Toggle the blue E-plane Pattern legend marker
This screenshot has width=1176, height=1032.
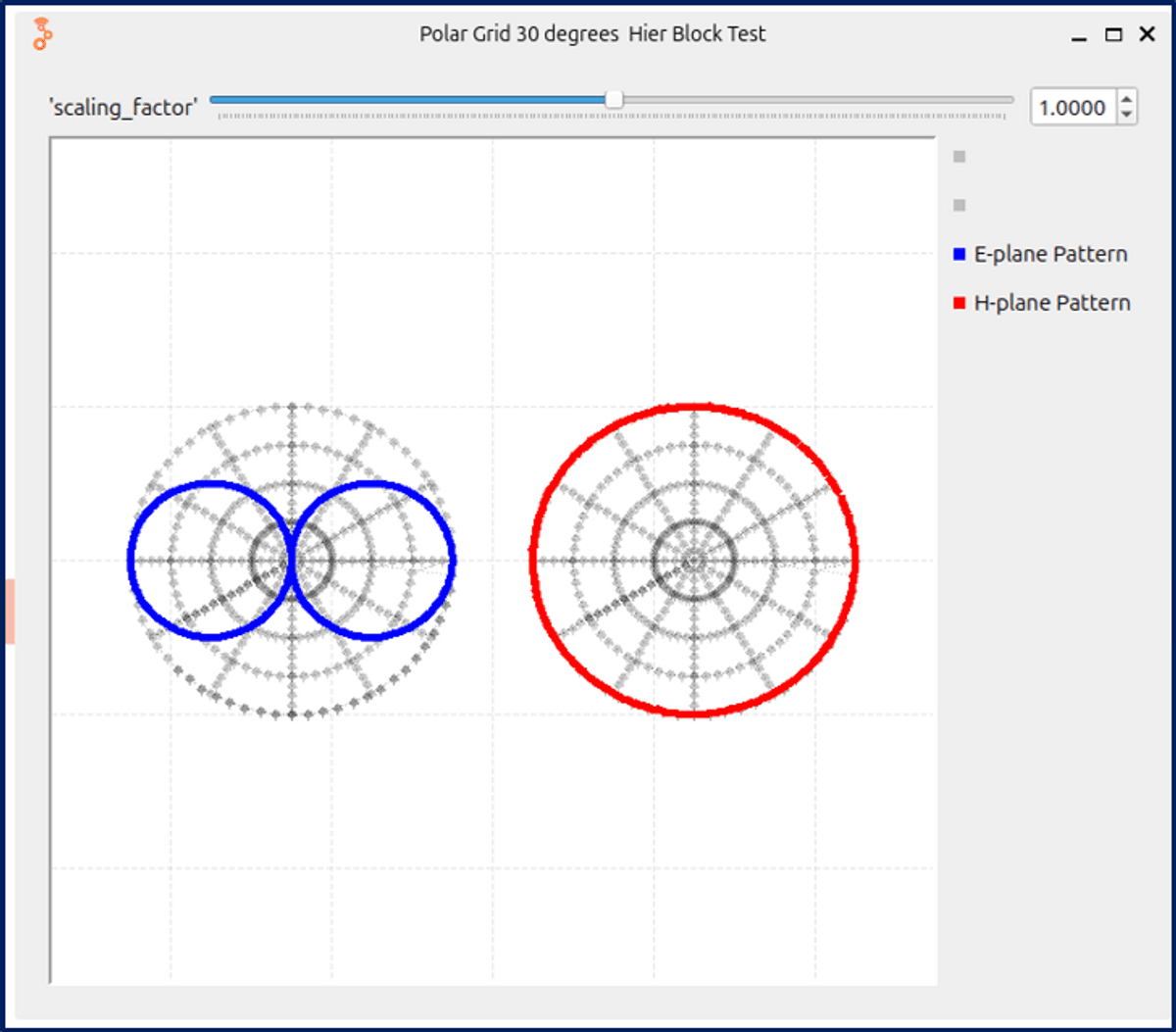(959, 255)
